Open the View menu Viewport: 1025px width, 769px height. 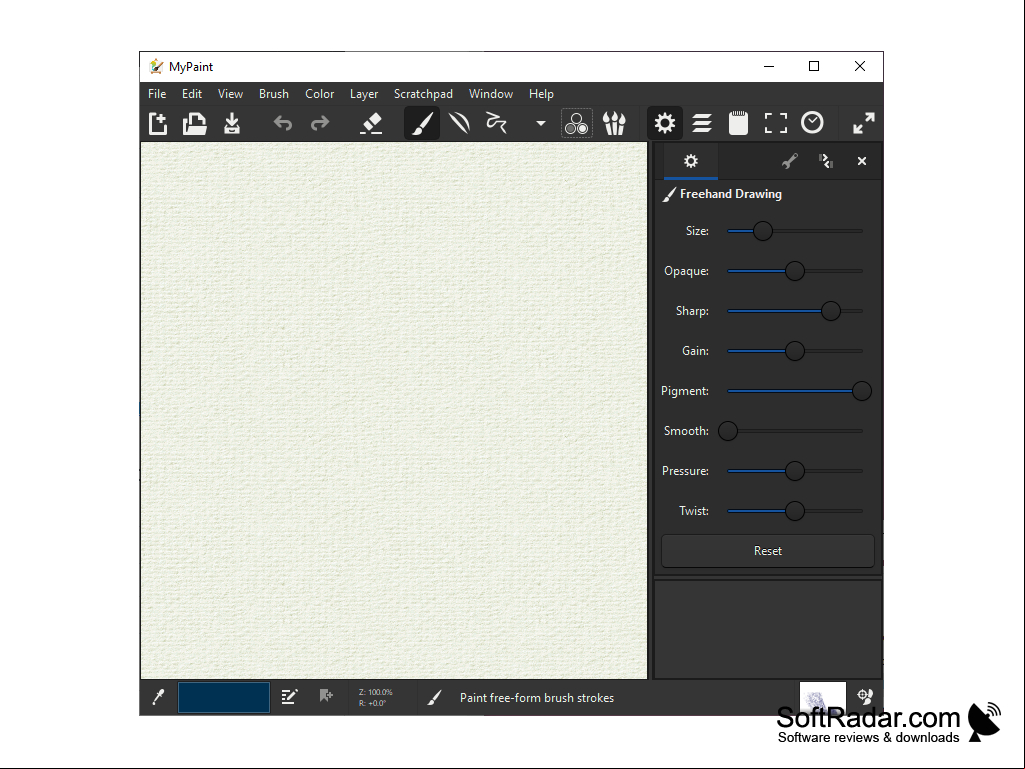tap(230, 94)
